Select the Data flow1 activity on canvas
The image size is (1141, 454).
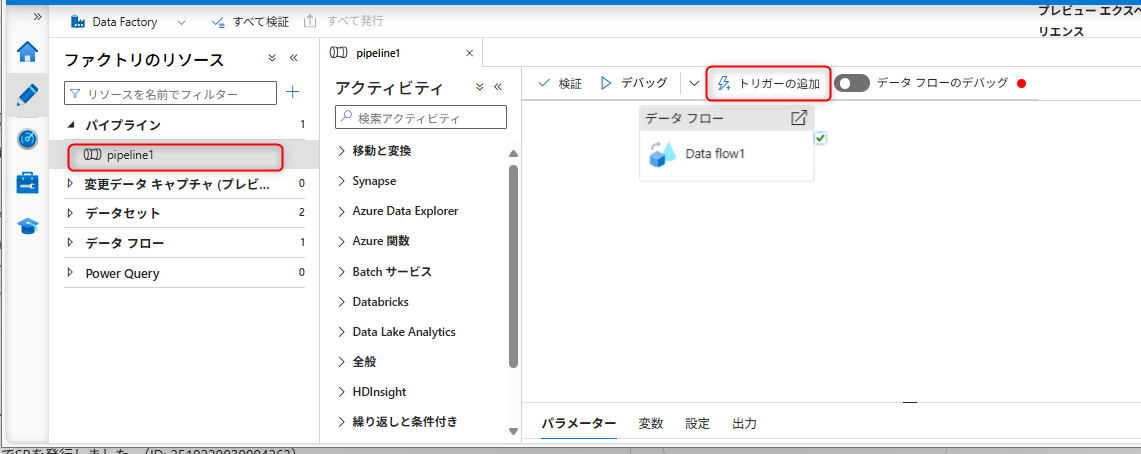coord(726,154)
